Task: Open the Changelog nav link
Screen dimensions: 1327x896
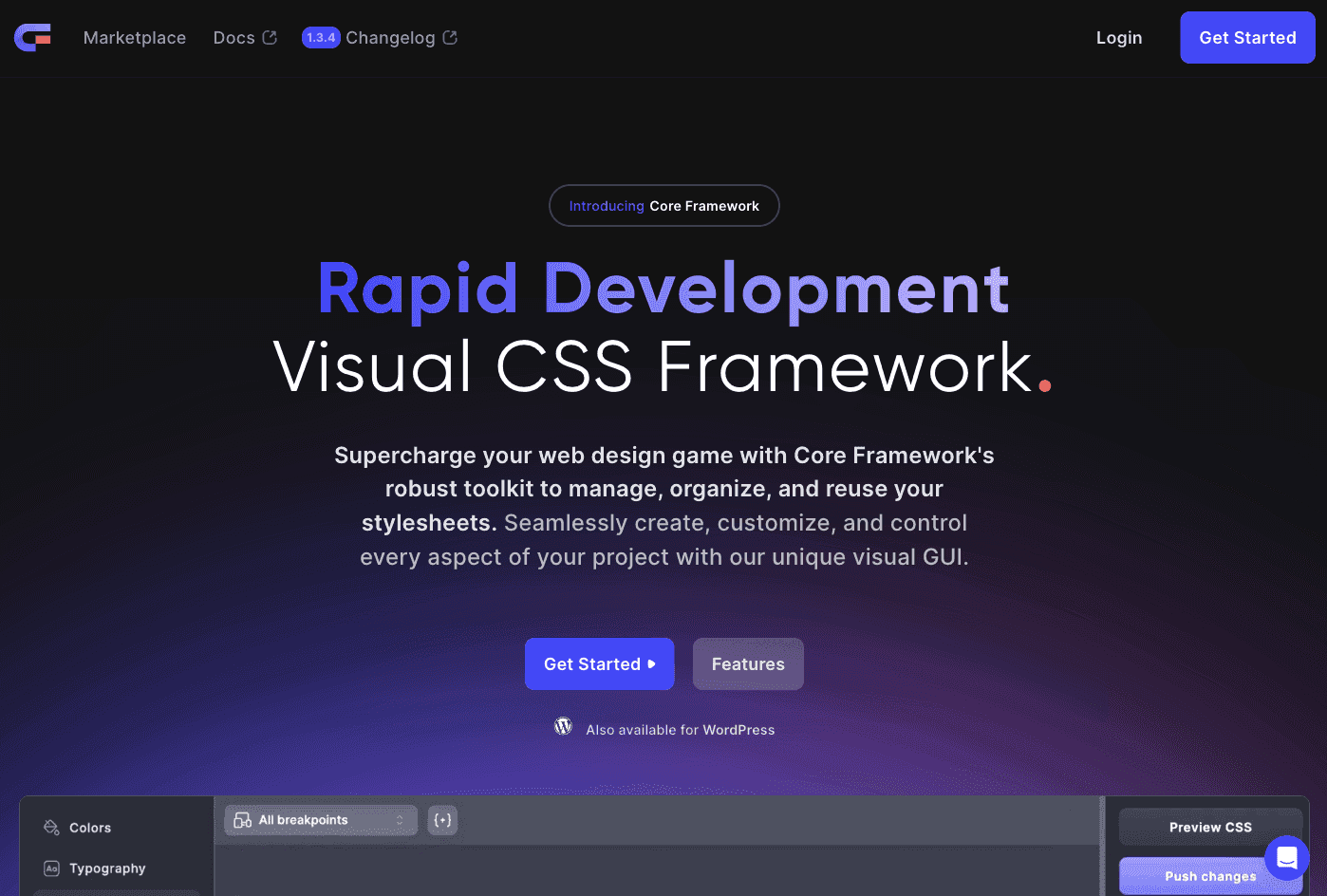Action: click(x=390, y=38)
